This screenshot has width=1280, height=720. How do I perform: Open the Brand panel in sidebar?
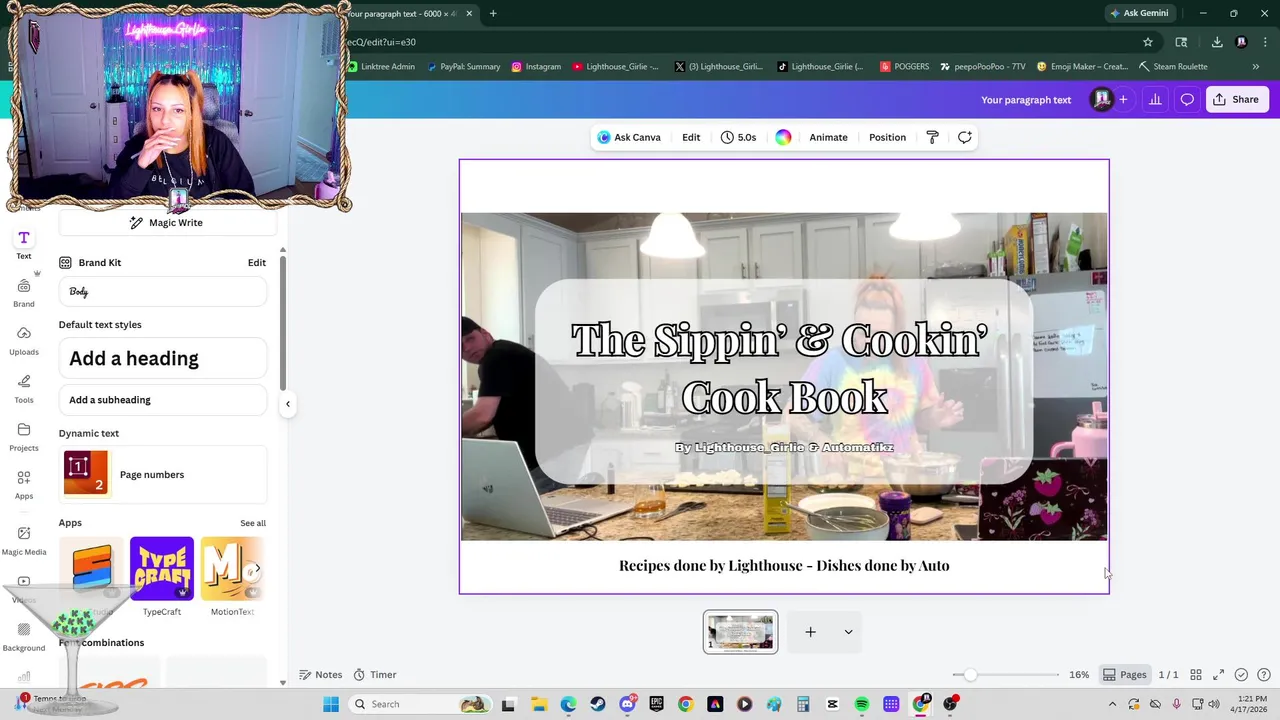[x=24, y=293]
